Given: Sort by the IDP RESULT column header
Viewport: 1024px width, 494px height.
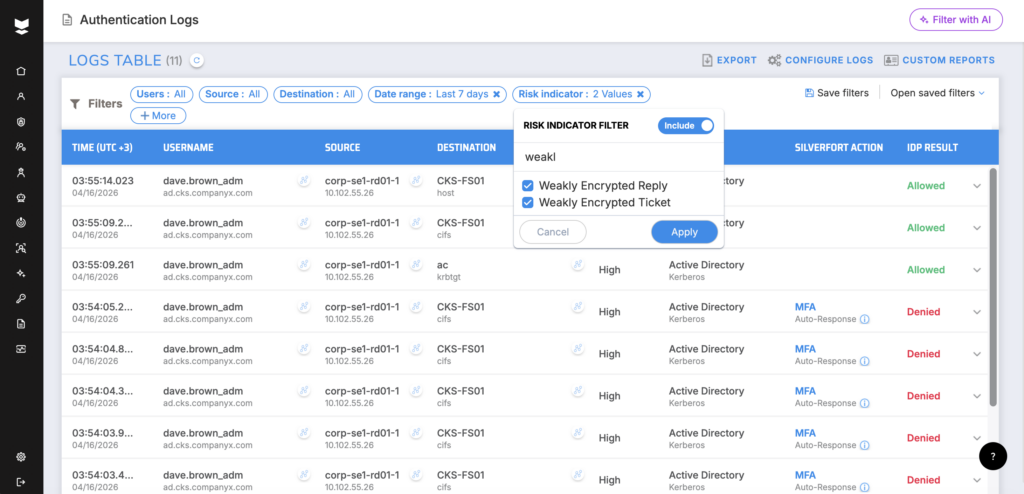Looking at the screenshot, I should pos(933,148).
